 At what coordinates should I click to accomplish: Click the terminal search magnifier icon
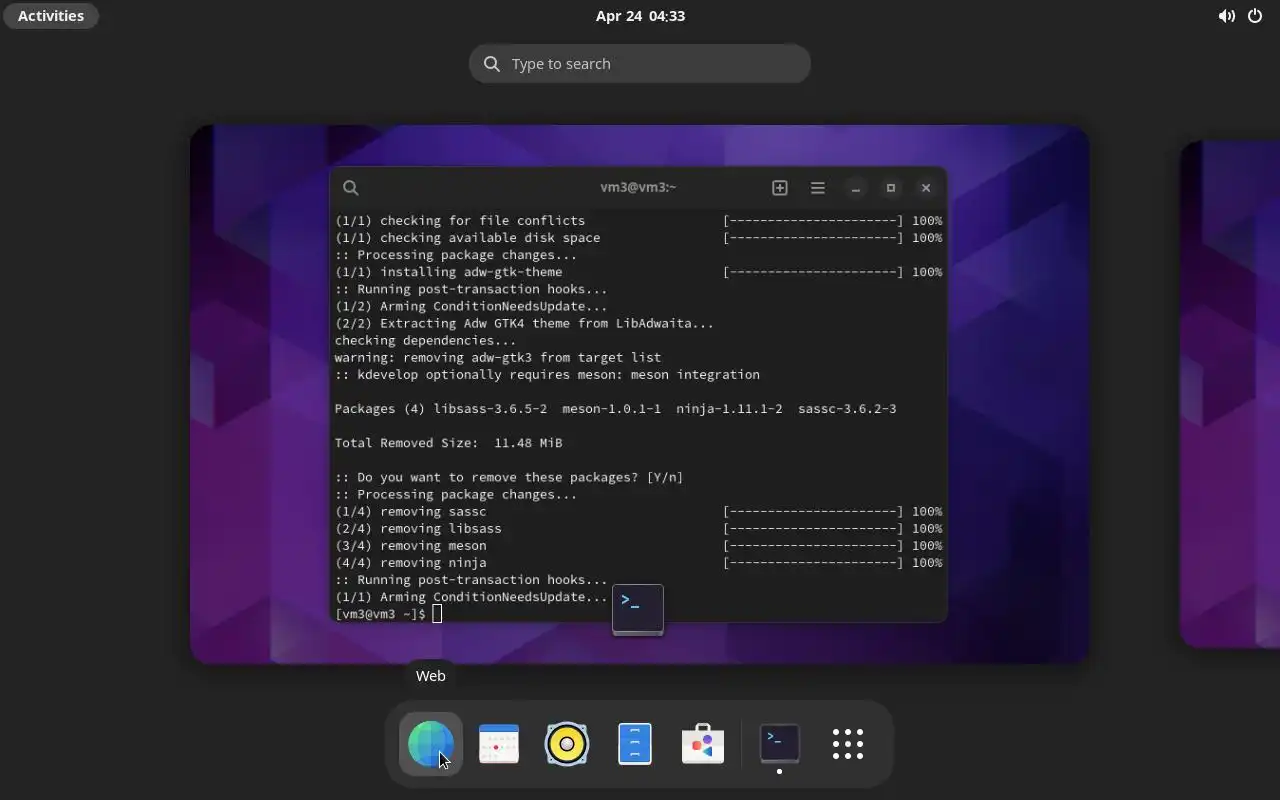click(x=351, y=188)
